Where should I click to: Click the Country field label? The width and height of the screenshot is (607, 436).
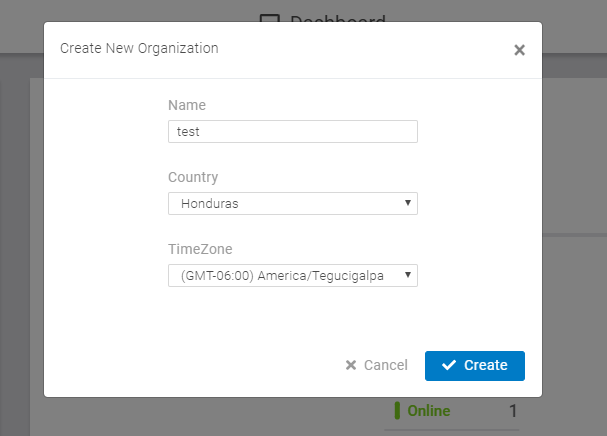(x=193, y=177)
